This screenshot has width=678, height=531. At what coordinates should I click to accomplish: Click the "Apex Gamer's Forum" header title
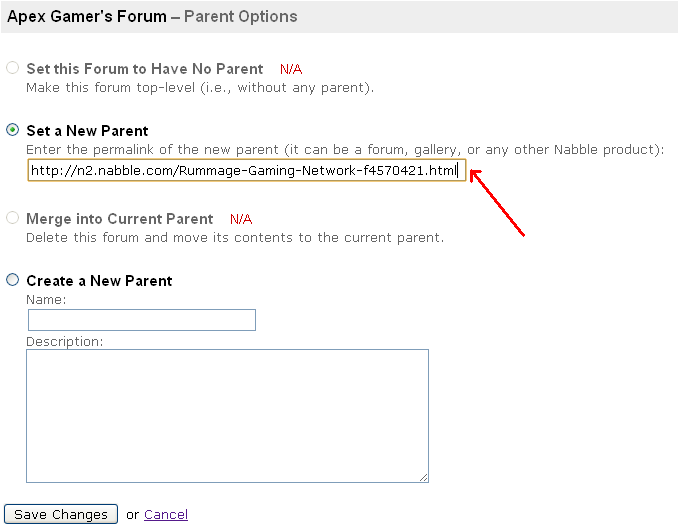[88, 17]
